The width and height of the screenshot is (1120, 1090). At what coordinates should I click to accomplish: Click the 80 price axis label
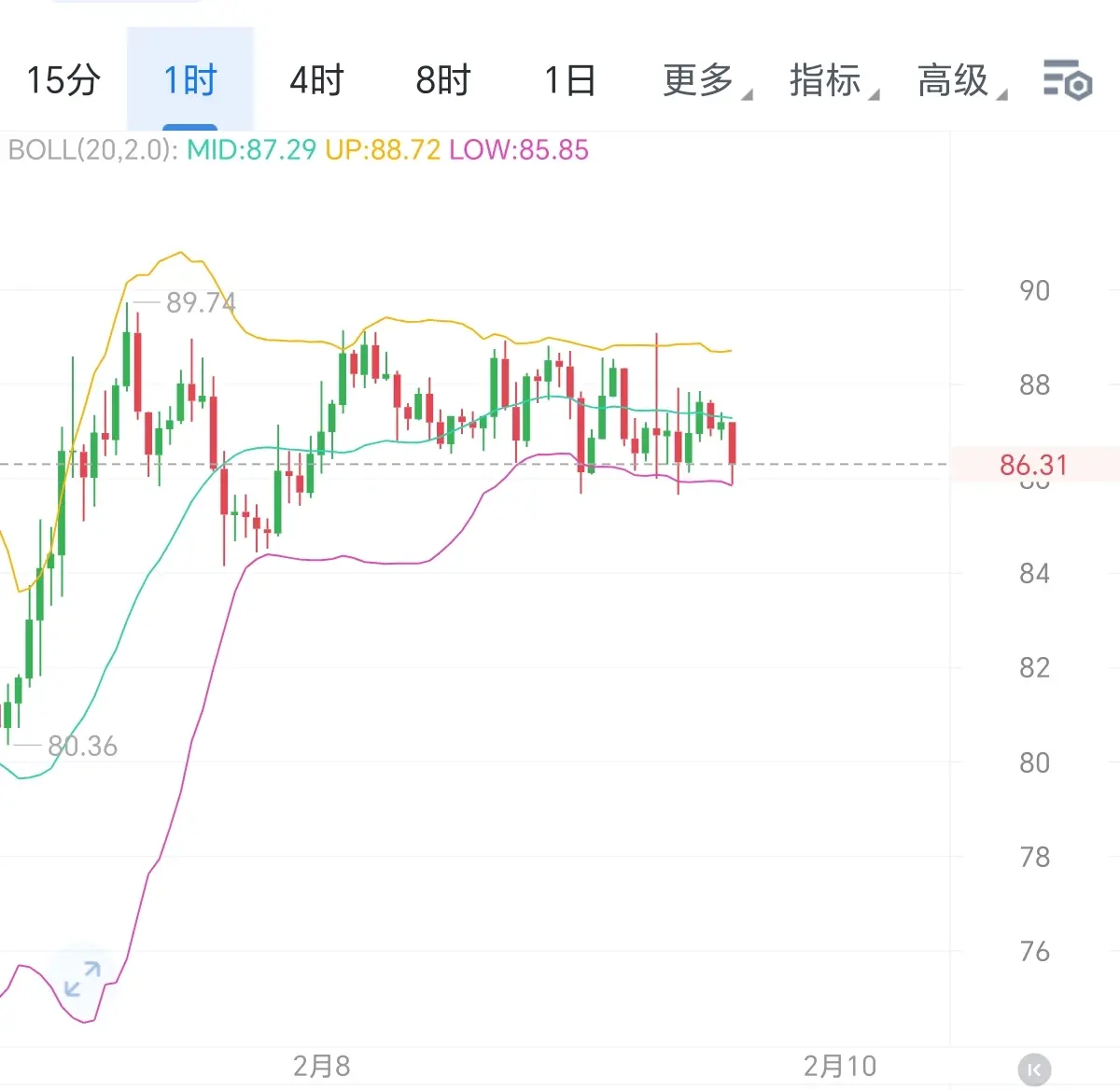[1034, 763]
